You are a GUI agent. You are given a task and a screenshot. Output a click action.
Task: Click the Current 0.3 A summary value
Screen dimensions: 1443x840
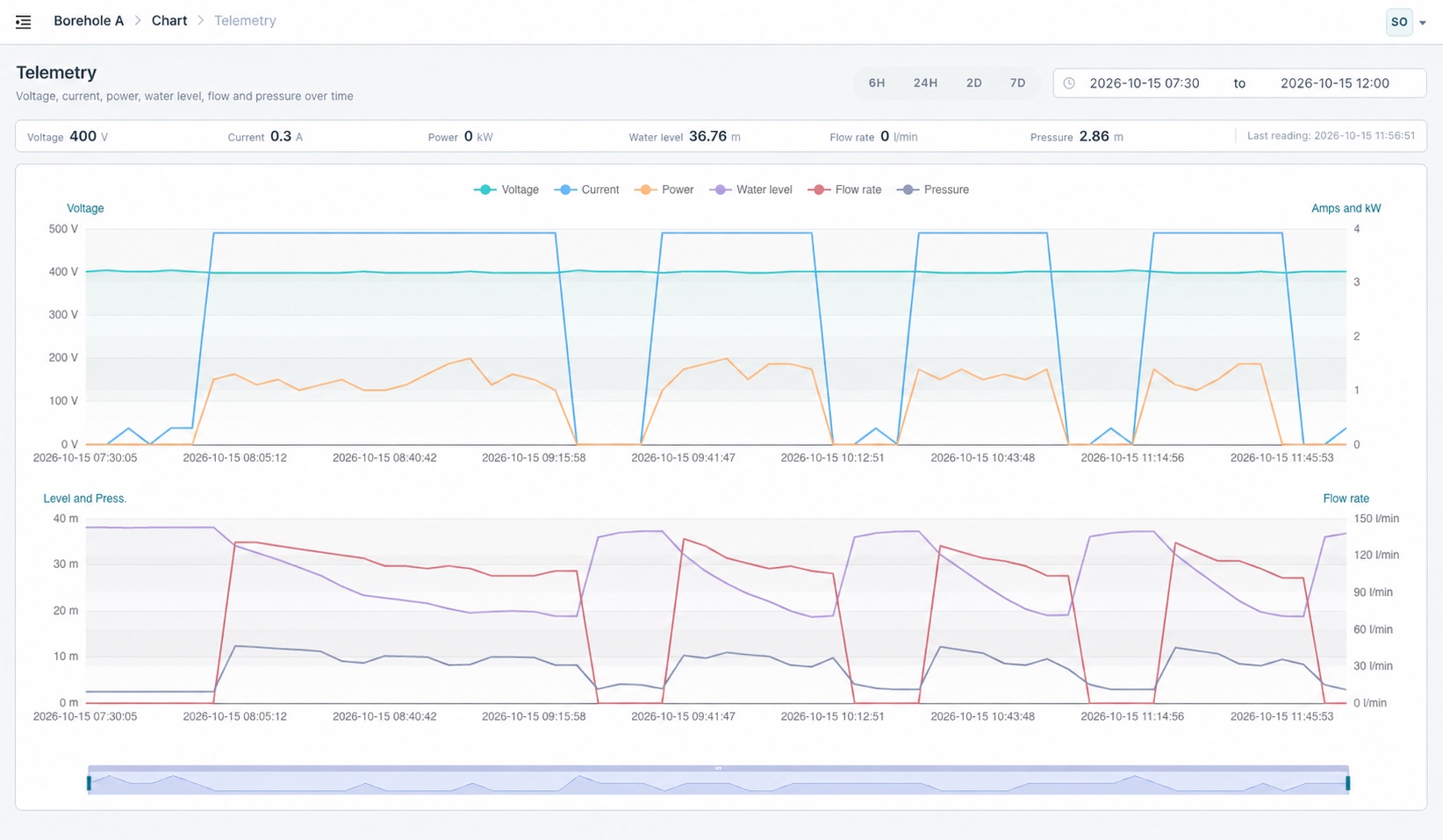[265, 137]
